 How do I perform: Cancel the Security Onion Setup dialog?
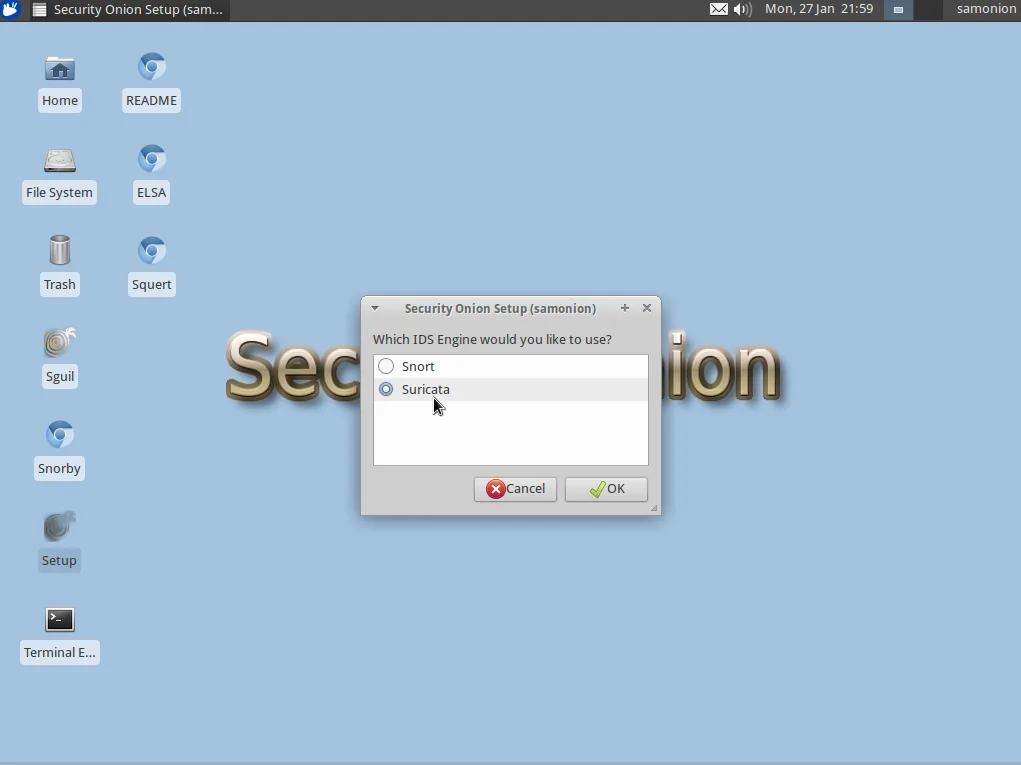pyautogui.click(x=515, y=489)
